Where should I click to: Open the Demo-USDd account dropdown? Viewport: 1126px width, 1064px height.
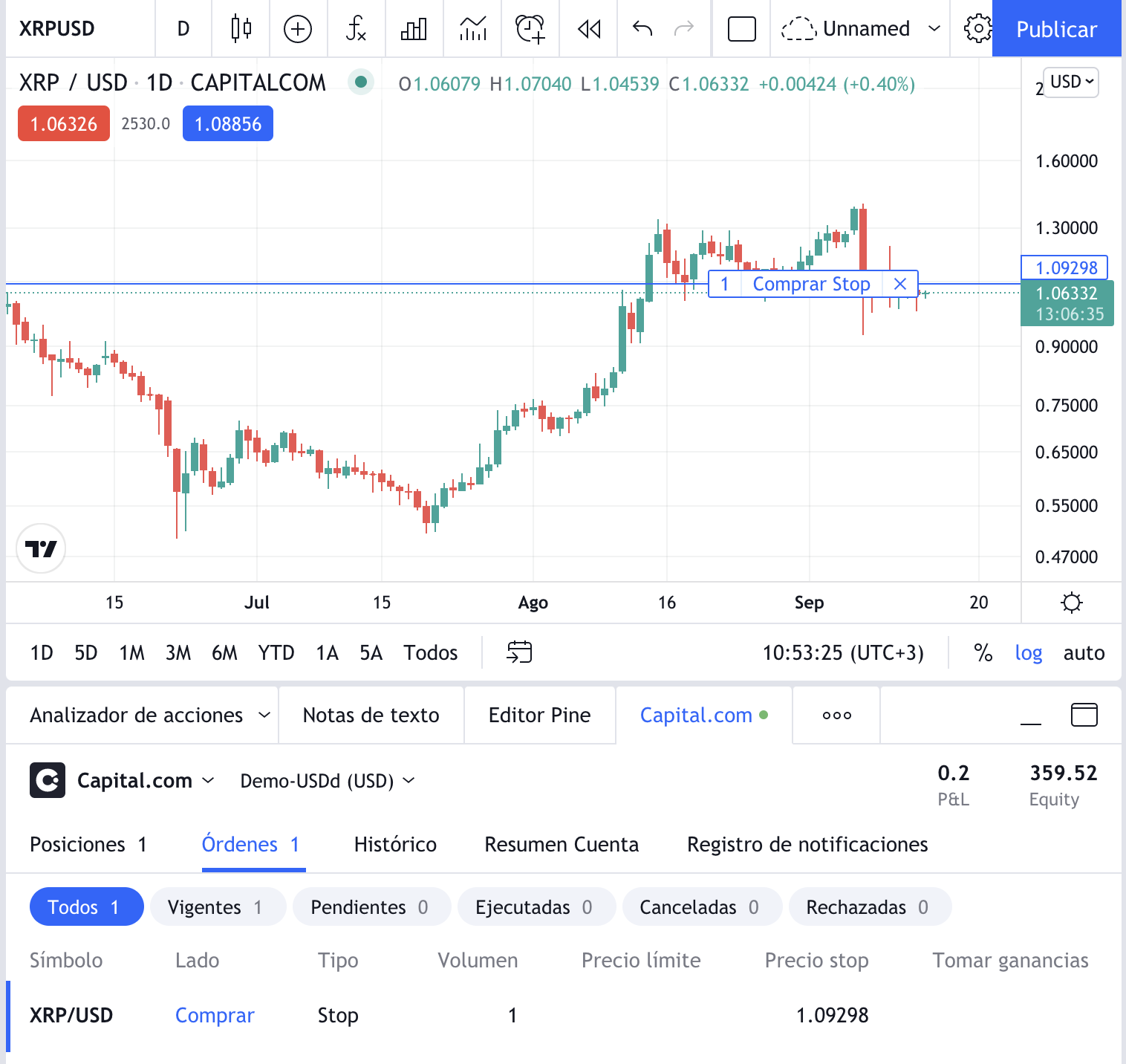(x=327, y=781)
